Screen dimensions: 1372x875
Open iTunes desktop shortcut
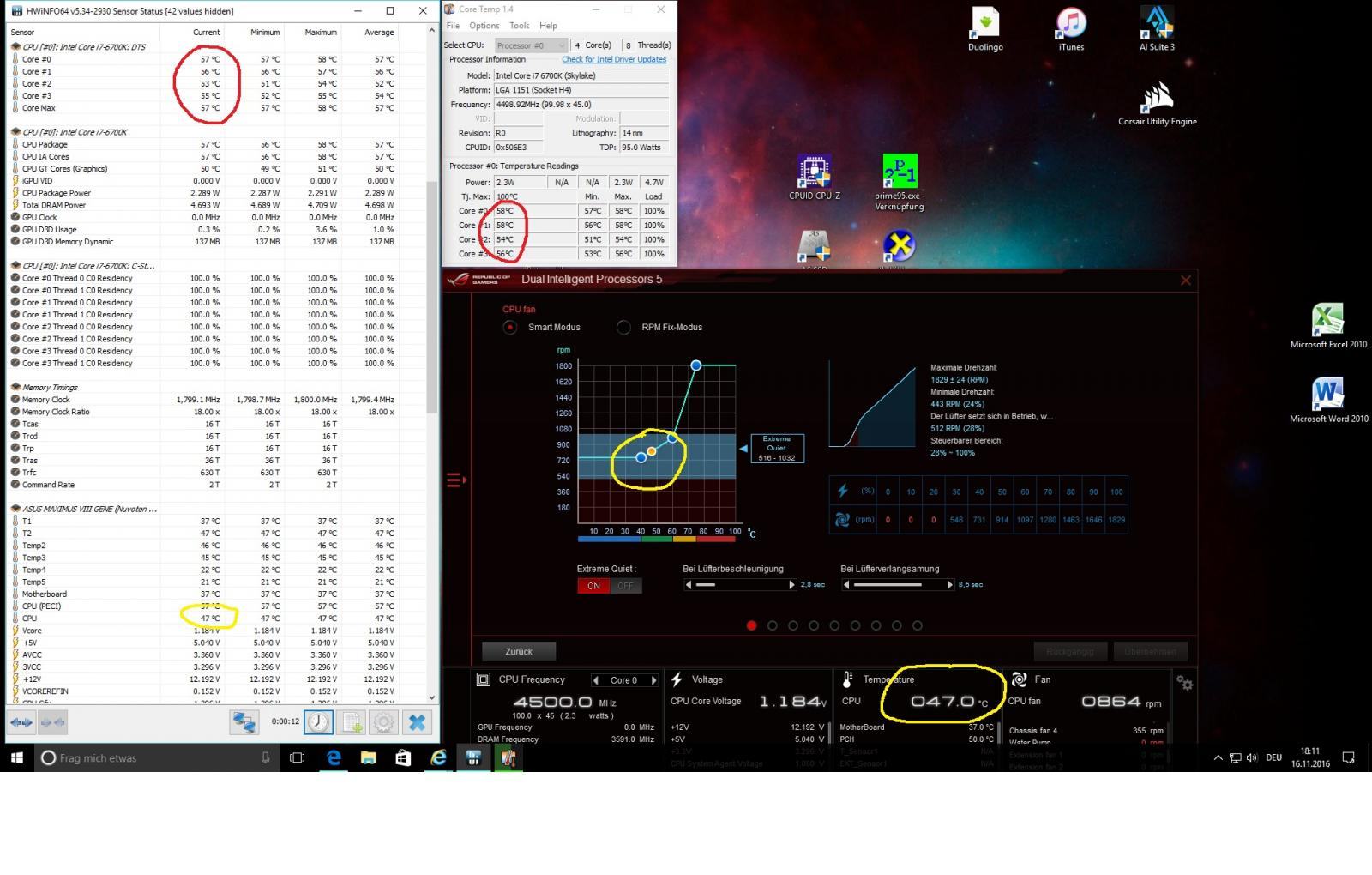click(x=1071, y=30)
